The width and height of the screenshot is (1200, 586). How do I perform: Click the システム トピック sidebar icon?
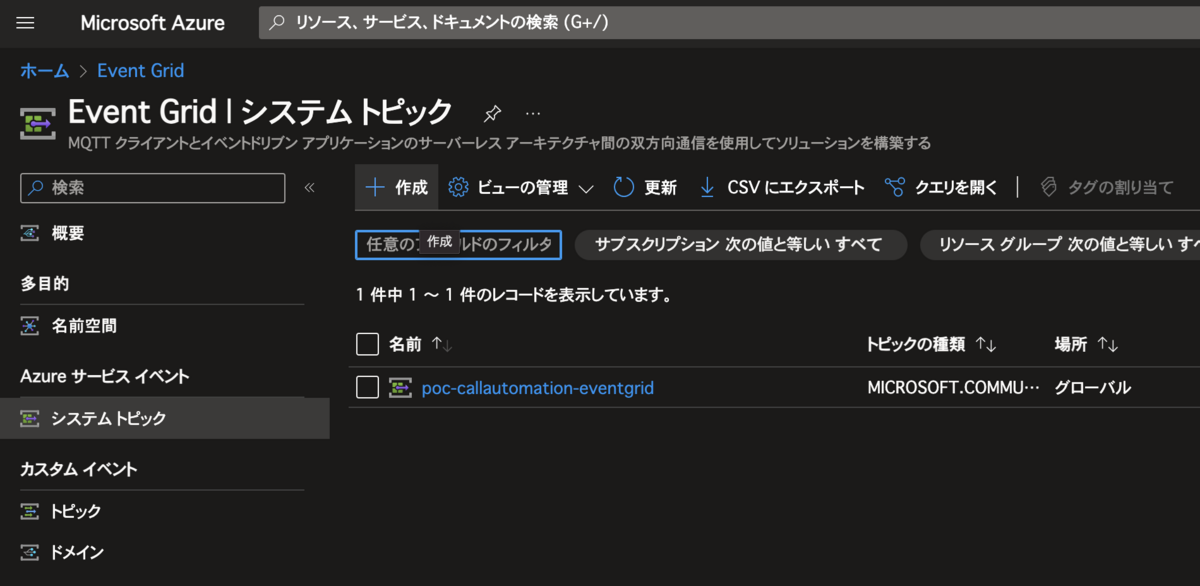click(30, 419)
